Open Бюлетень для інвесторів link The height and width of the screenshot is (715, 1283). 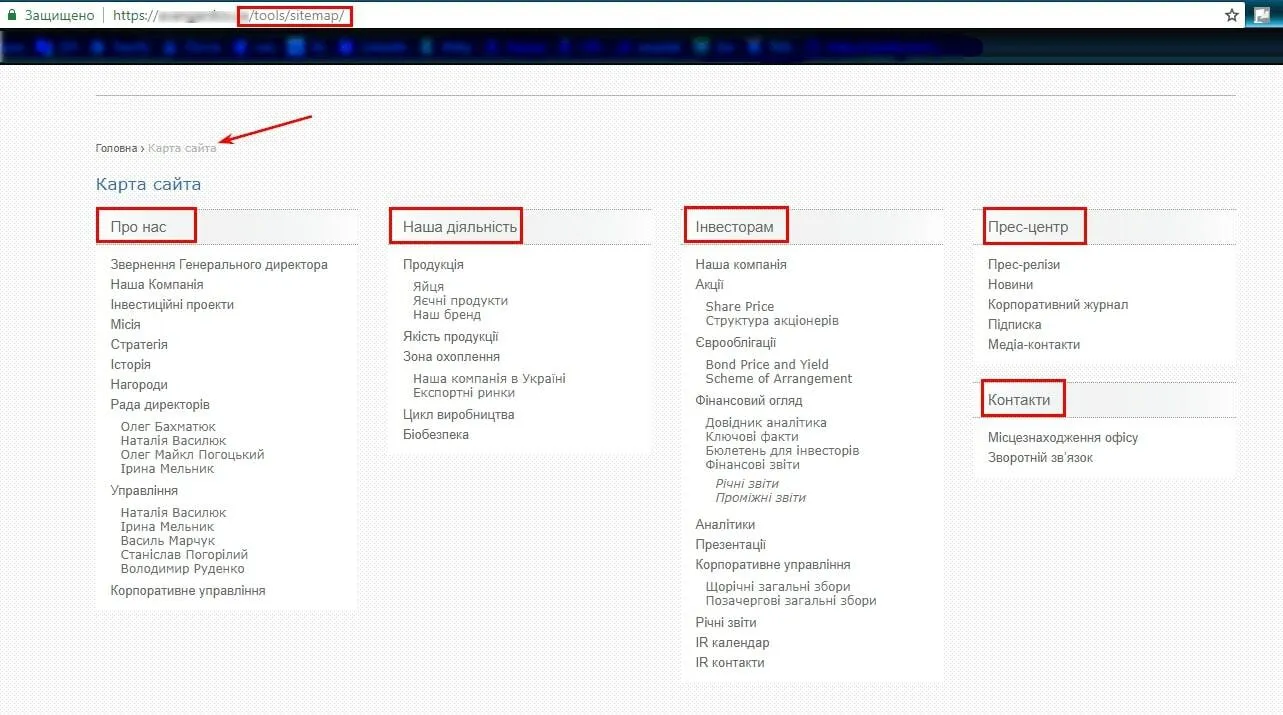(782, 451)
